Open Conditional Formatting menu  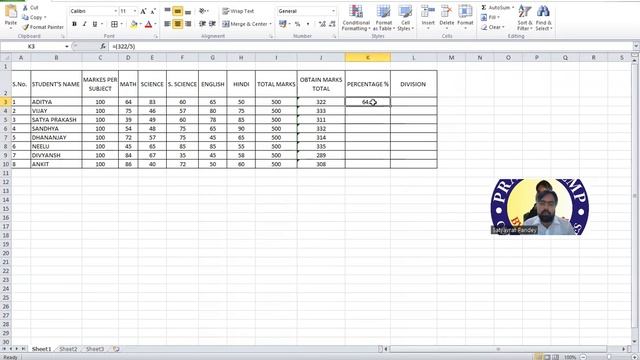click(356, 18)
